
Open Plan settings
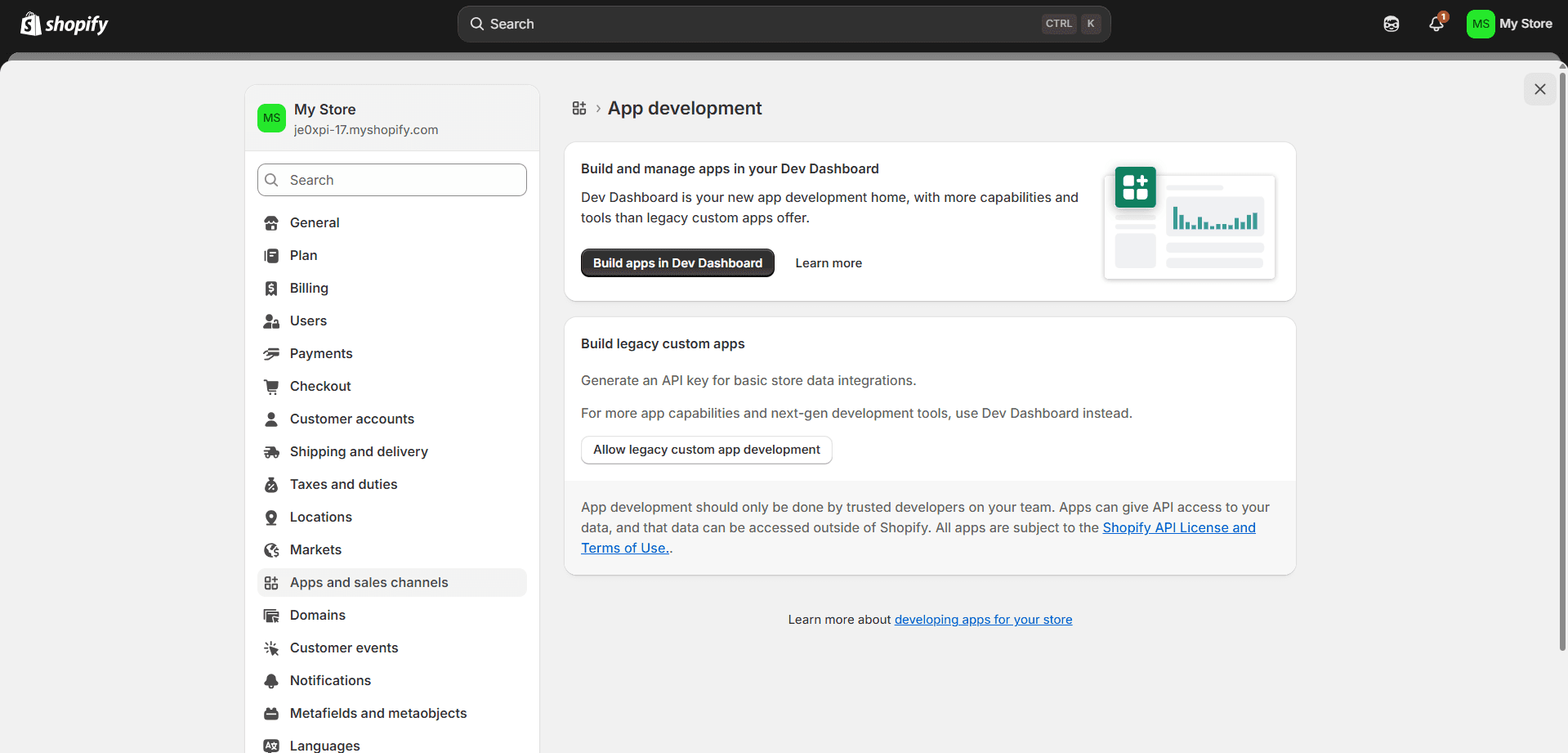coord(392,255)
